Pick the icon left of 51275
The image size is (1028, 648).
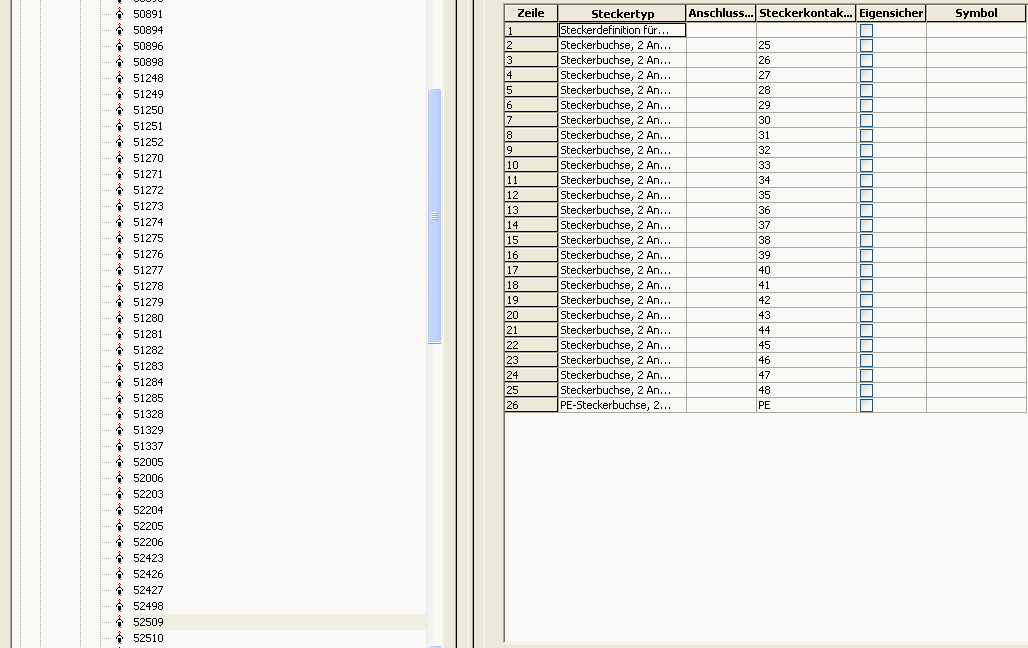coord(119,238)
